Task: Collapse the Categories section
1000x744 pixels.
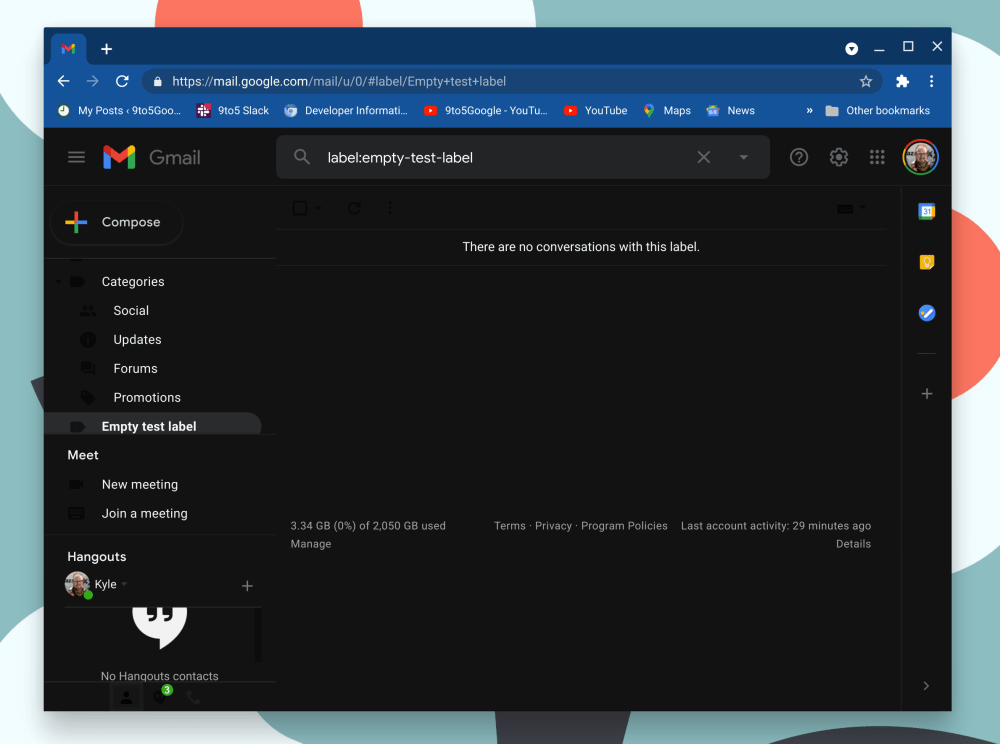Action: tap(58, 282)
